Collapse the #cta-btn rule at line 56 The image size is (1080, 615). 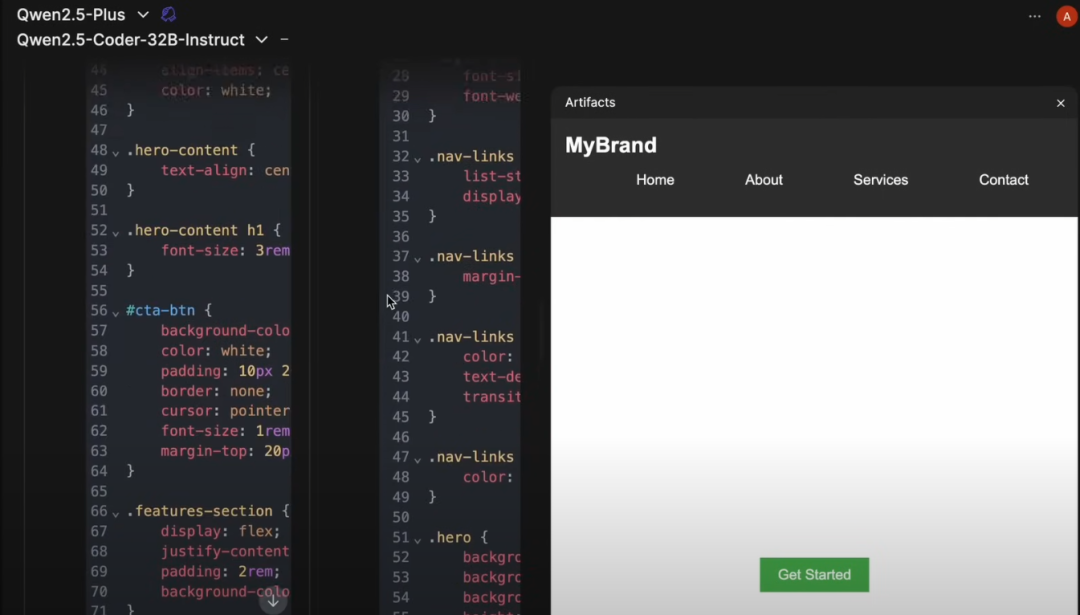tap(116, 312)
